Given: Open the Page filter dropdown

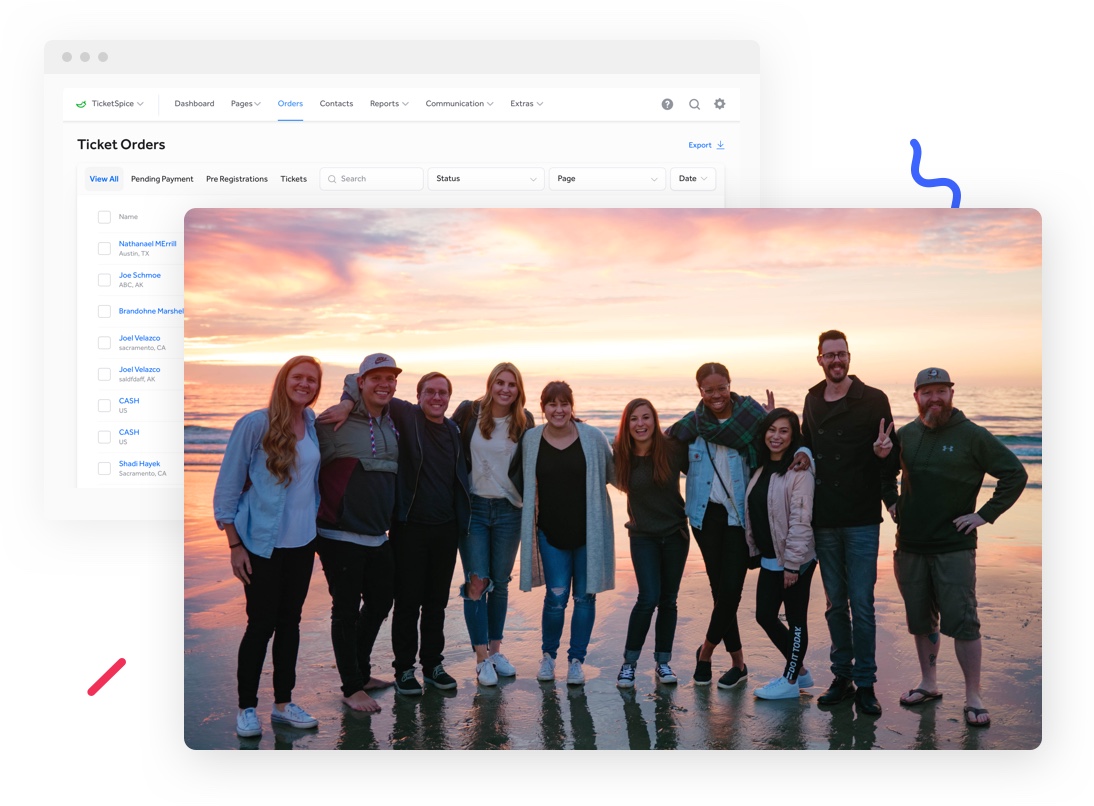Looking at the screenshot, I should pos(607,178).
